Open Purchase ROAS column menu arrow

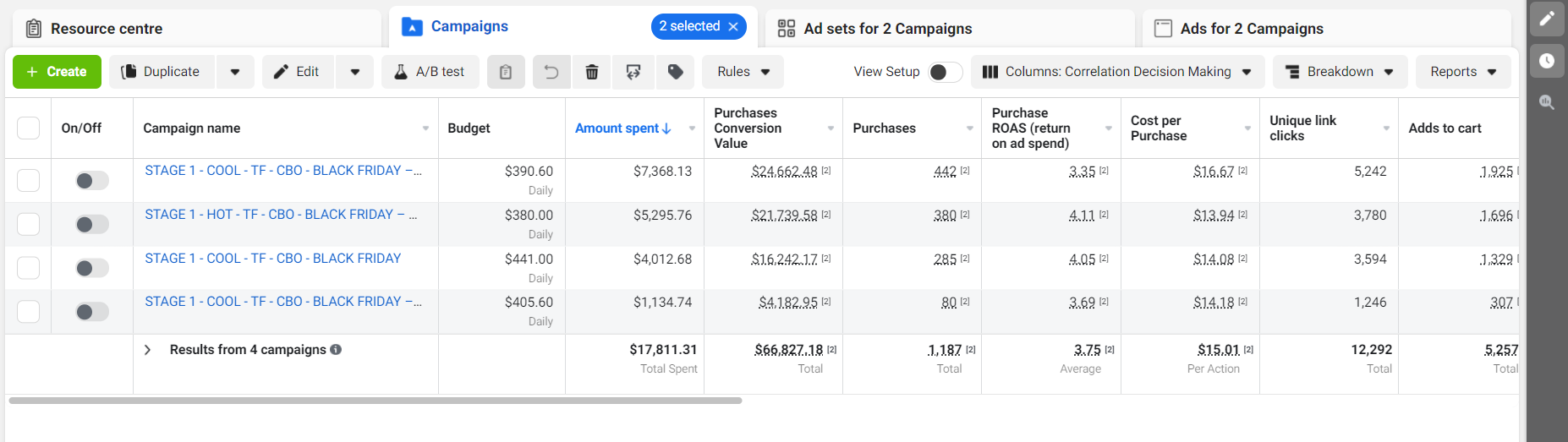click(1108, 128)
